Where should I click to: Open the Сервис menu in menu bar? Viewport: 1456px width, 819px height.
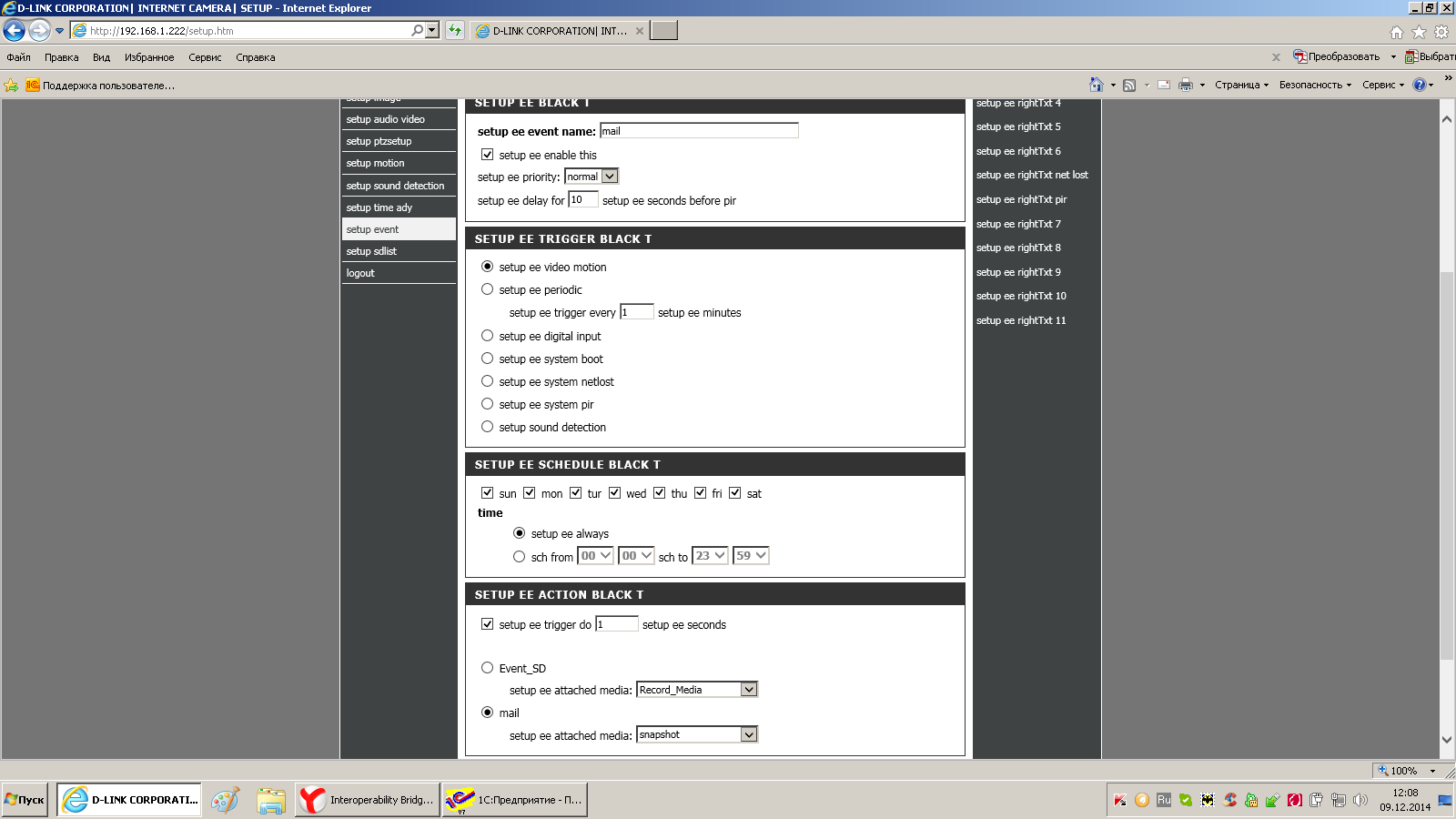[205, 57]
